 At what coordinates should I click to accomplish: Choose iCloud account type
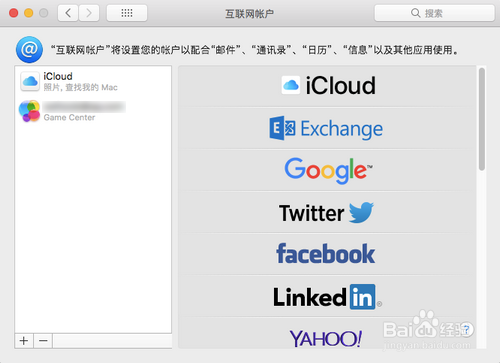pyautogui.click(x=327, y=86)
